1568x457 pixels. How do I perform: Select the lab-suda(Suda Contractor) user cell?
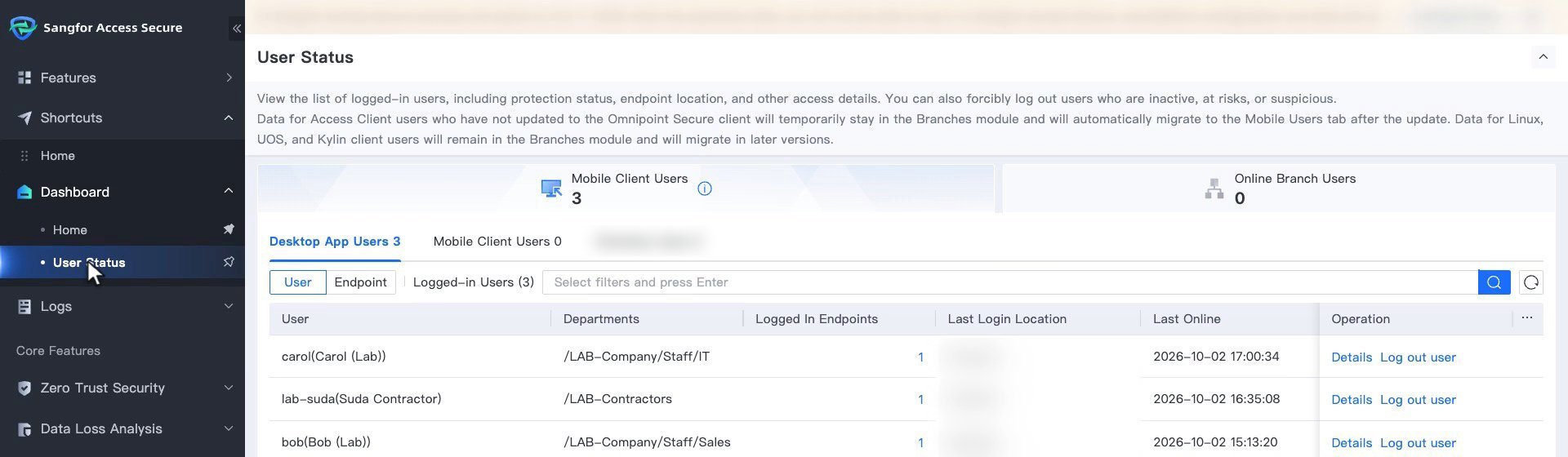[x=362, y=399]
